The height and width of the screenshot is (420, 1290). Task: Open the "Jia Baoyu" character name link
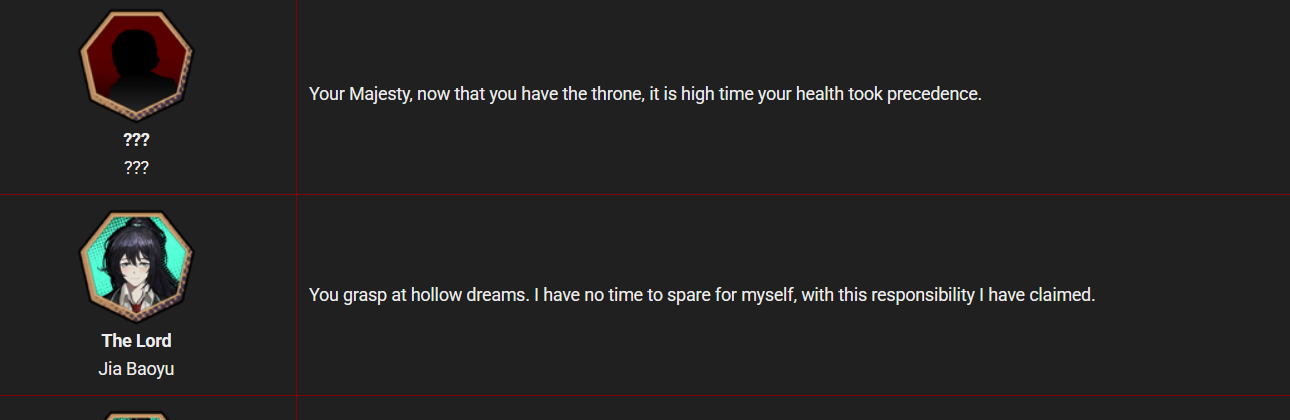click(136, 368)
